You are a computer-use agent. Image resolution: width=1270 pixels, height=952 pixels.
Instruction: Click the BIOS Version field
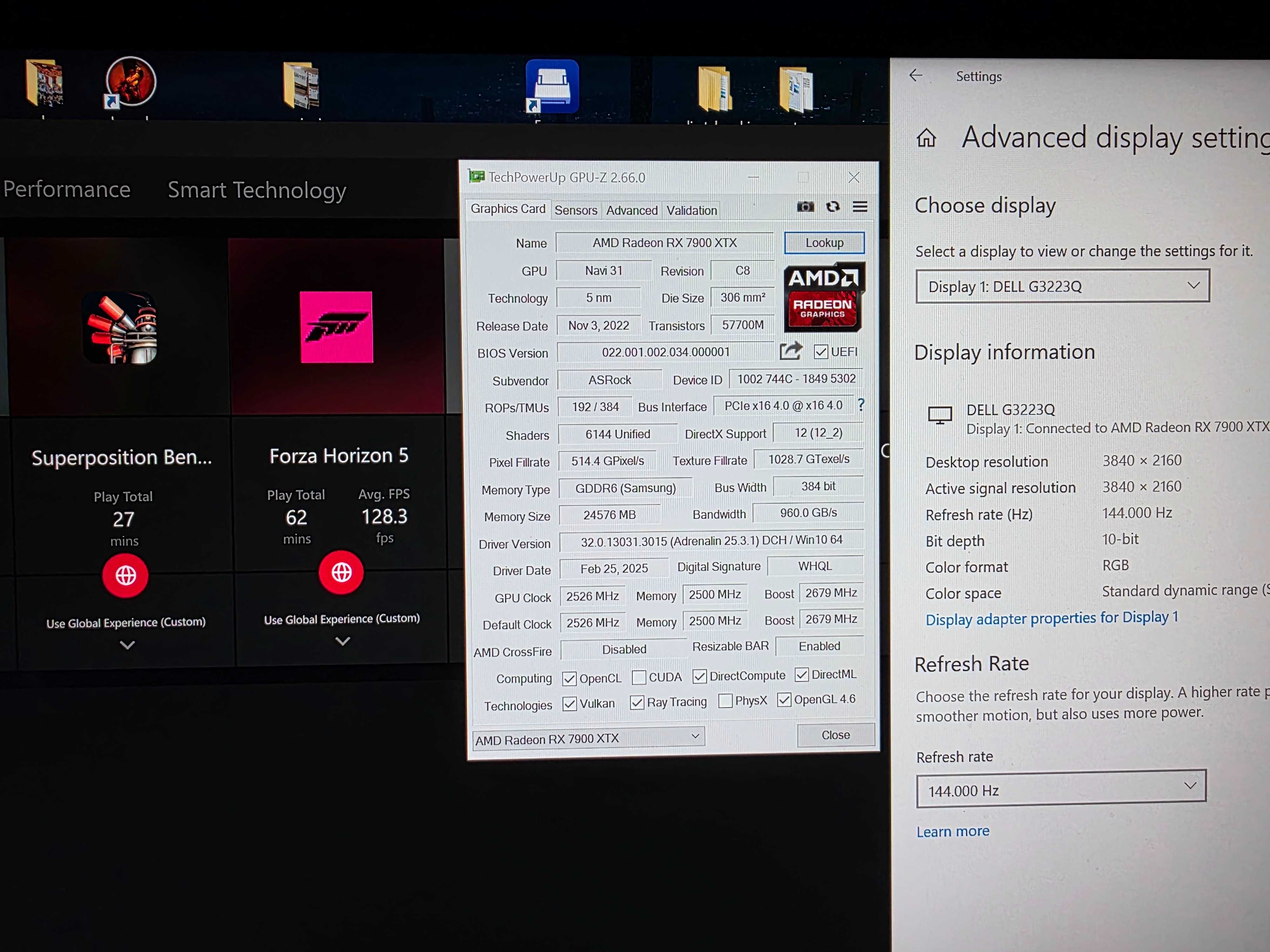click(665, 352)
